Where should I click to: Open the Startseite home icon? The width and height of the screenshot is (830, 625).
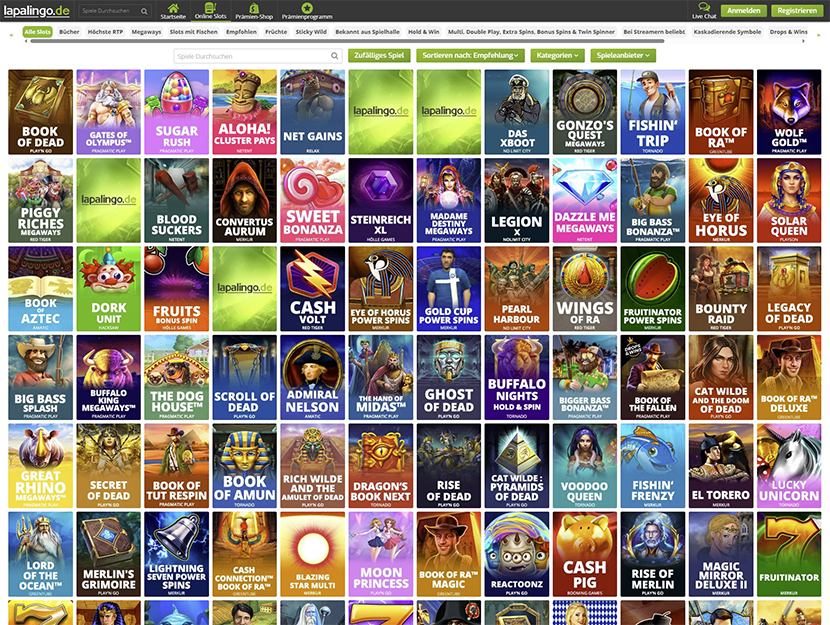(x=173, y=8)
